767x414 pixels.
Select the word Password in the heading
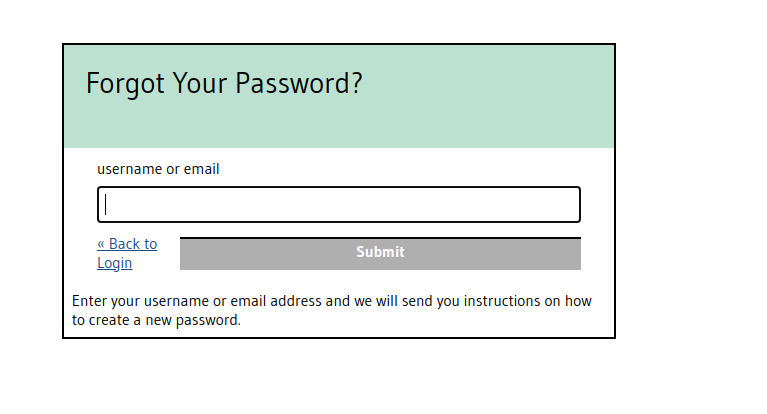click(295, 83)
